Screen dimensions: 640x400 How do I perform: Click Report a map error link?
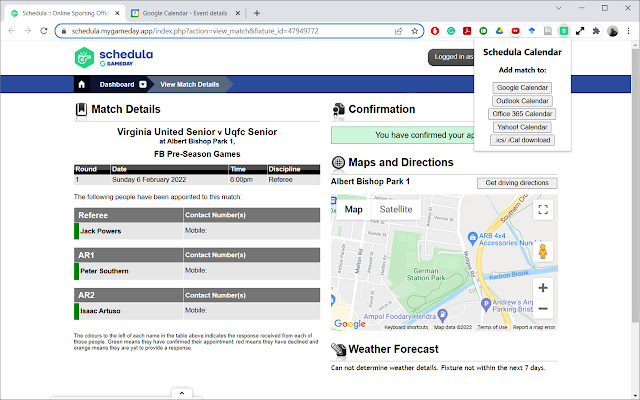(x=534, y=327)
